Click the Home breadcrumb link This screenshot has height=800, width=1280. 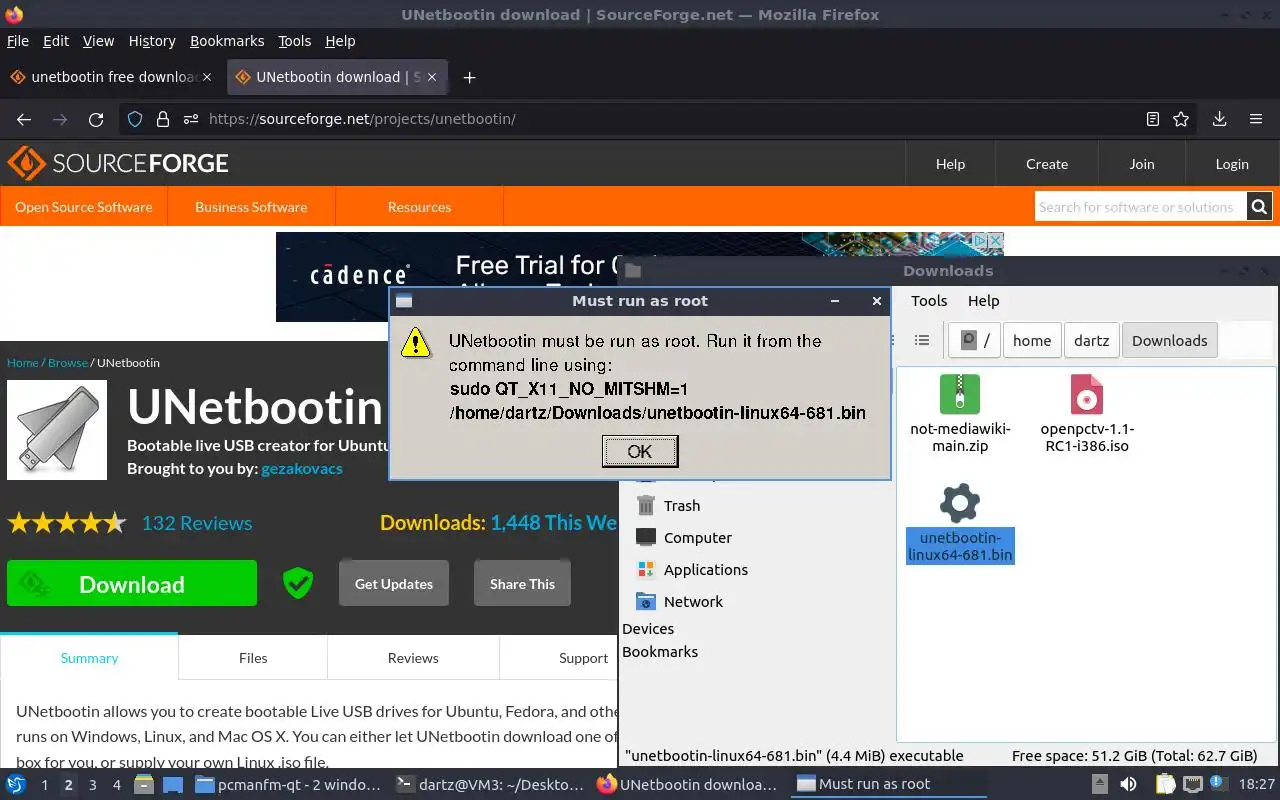pos(22,362)
